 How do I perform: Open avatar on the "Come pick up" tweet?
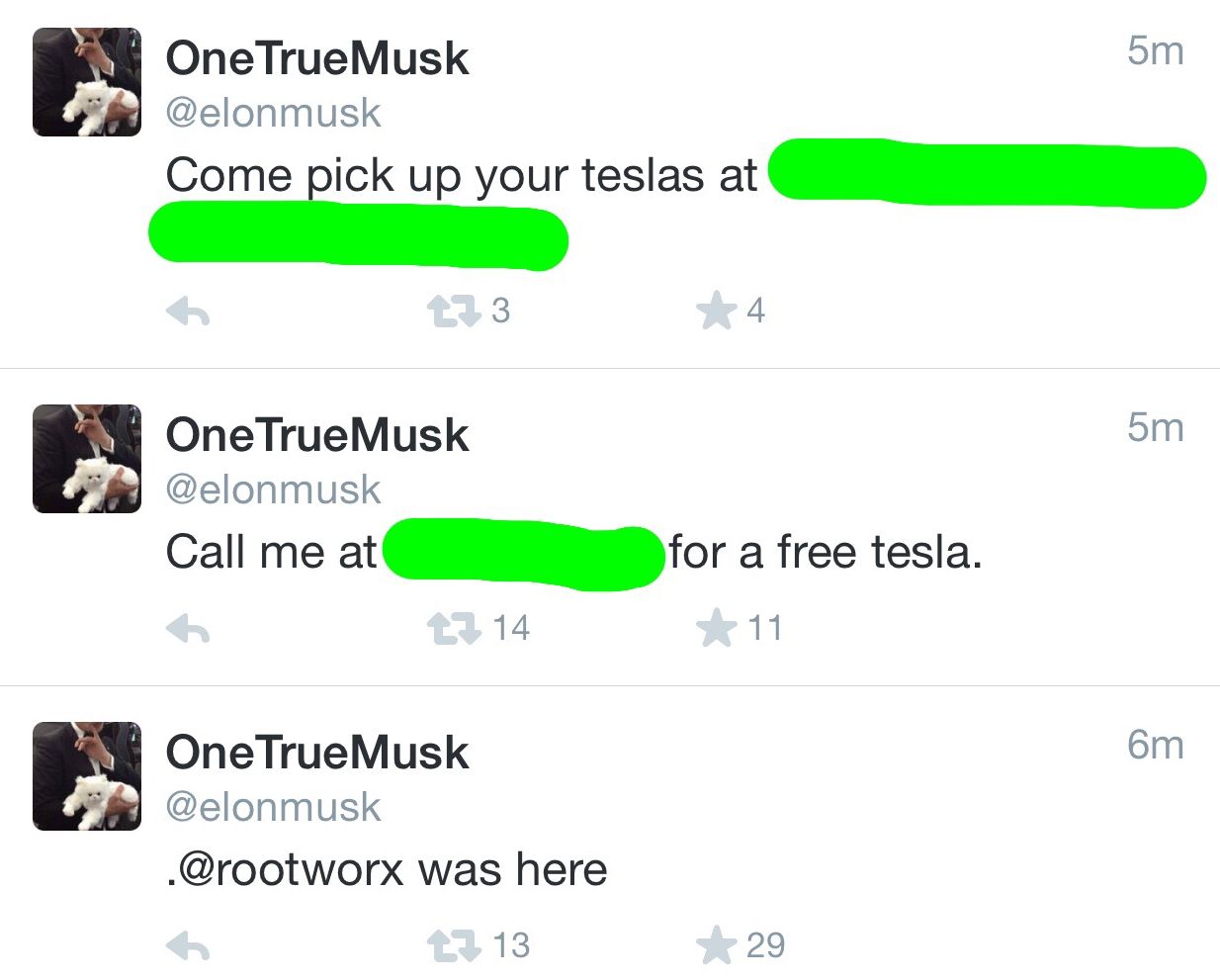pyautogui.click(x=87, y=82)
